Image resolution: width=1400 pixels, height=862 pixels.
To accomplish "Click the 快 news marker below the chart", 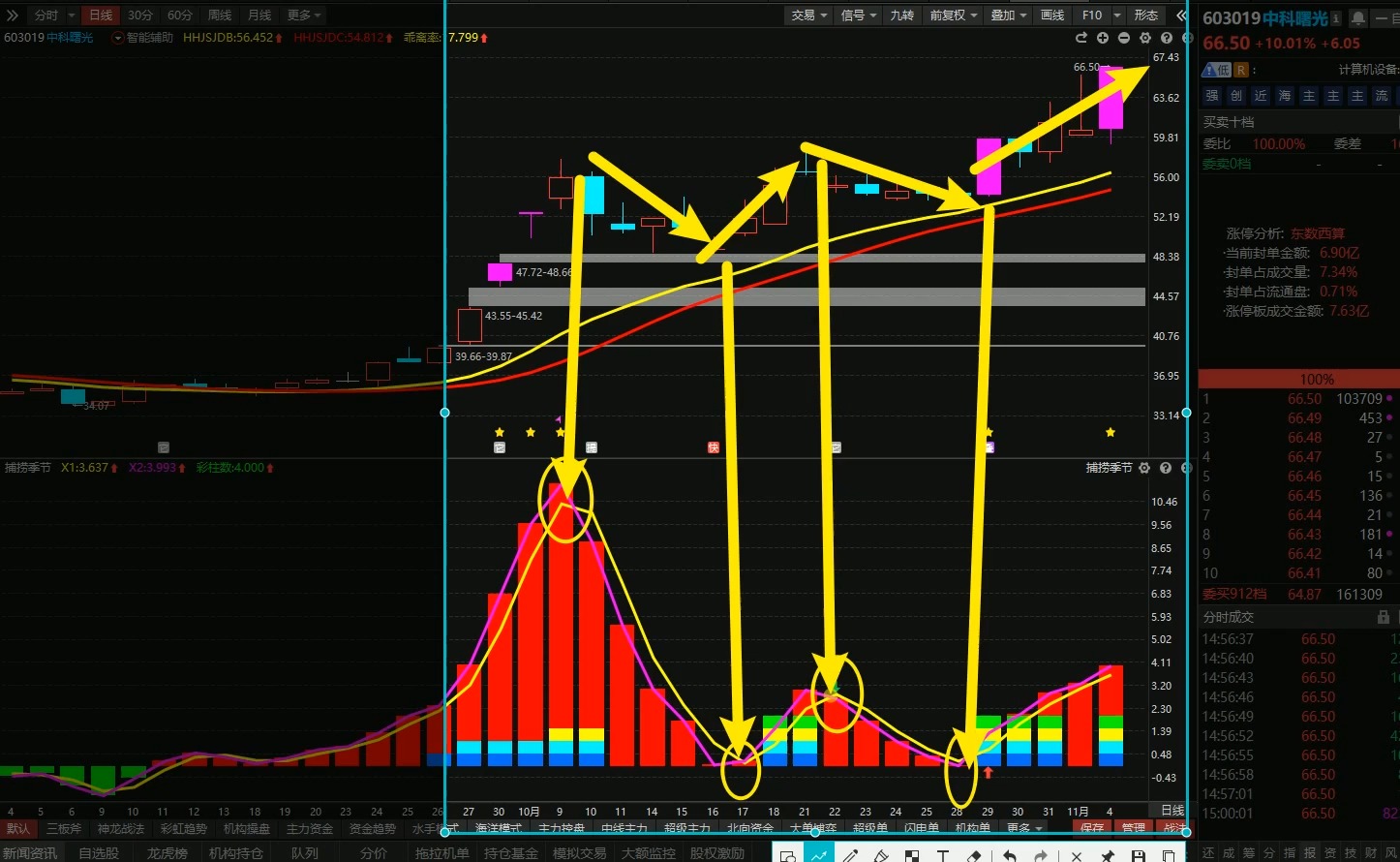I will pyautogui.click(x=714, y=447).
